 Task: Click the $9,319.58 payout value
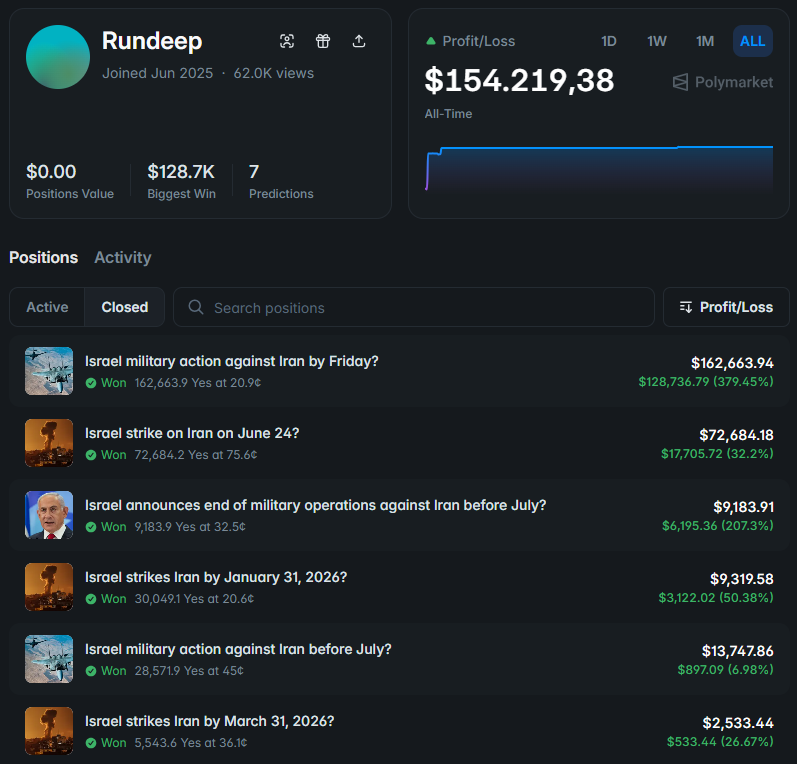(x=742, y=579)
